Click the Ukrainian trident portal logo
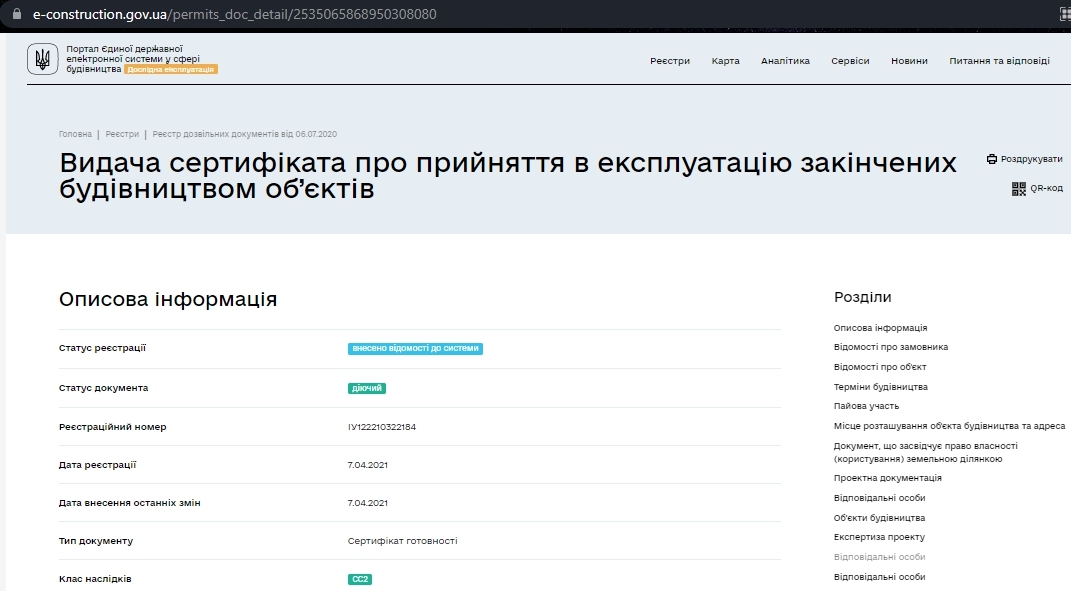The height and width of the screenshot is (591, 1071). (42, 59)
